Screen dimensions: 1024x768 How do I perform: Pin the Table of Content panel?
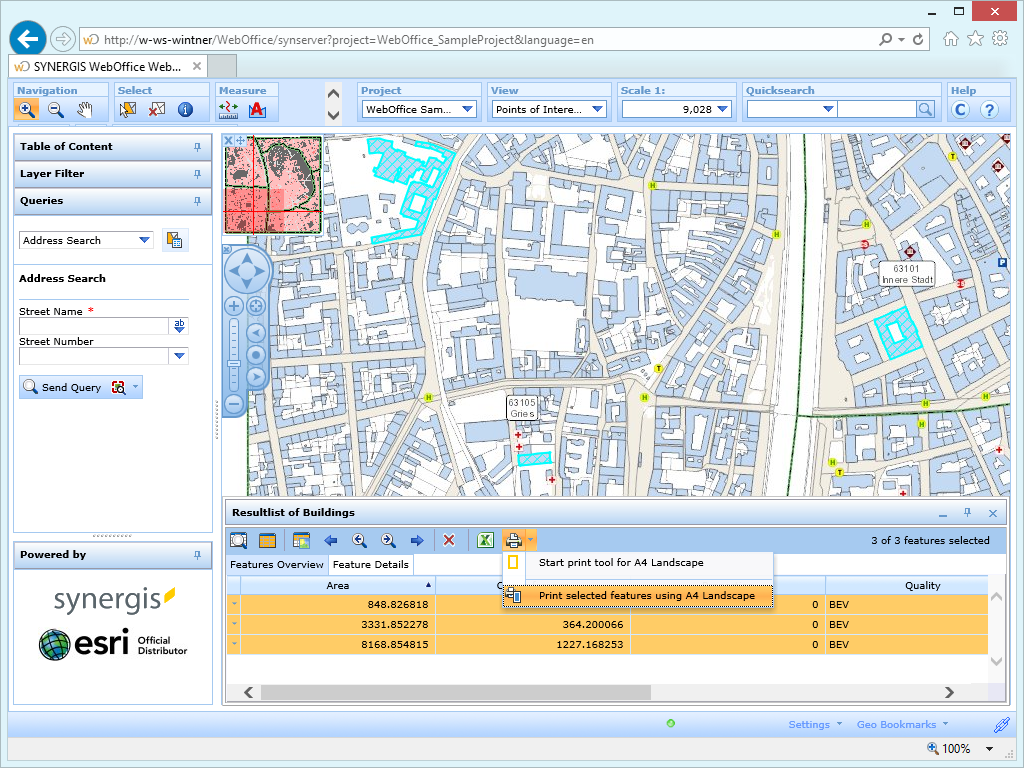coord(197,147)
